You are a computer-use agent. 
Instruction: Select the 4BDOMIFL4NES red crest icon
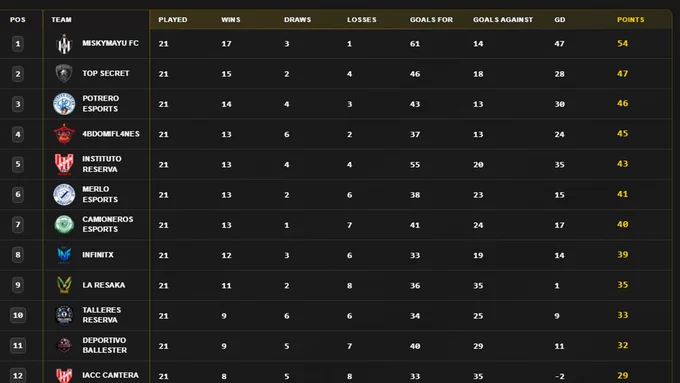coord(64,134)
